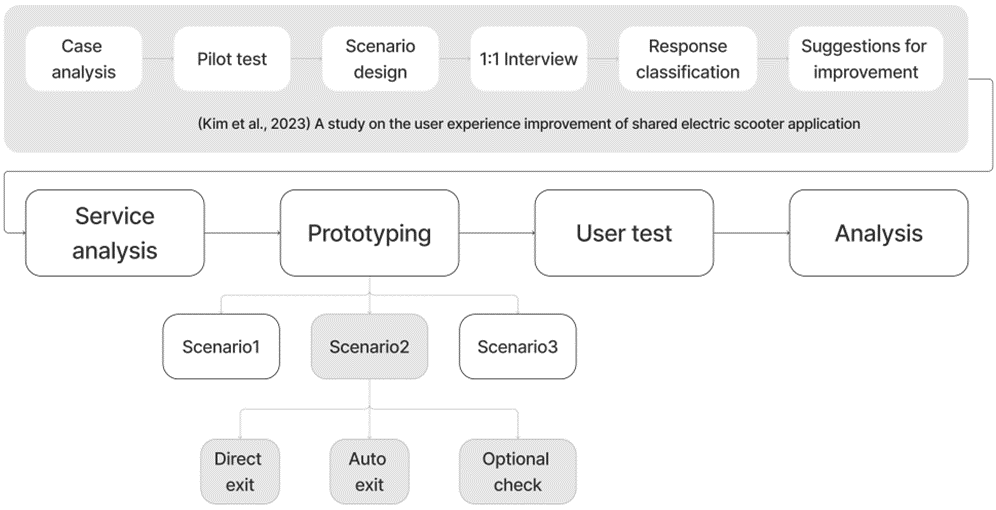Click arrow between Prototyping and User test
This screenshot has height=510, width=996.
coord(497,233)
